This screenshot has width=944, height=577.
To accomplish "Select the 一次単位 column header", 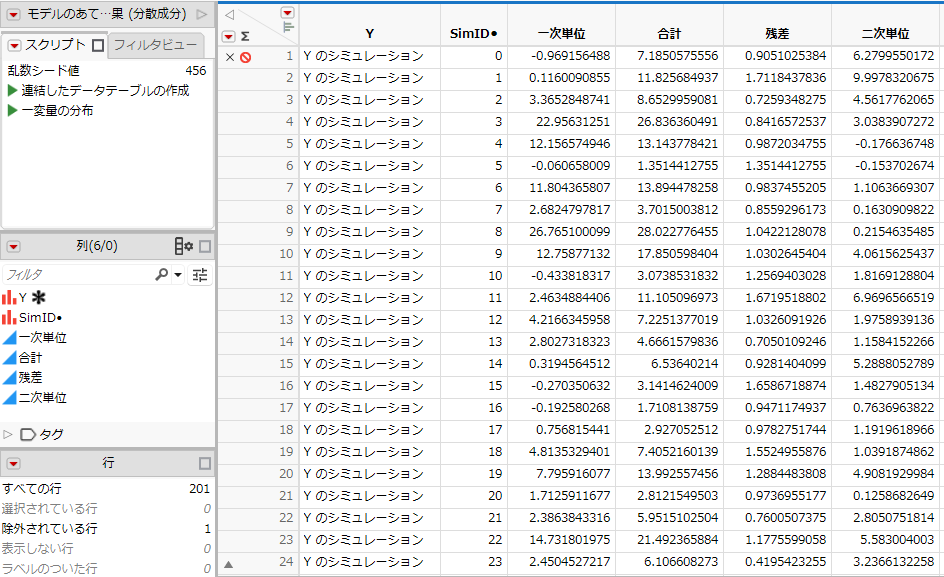I will pyautogui.click(x=561, y=34).
